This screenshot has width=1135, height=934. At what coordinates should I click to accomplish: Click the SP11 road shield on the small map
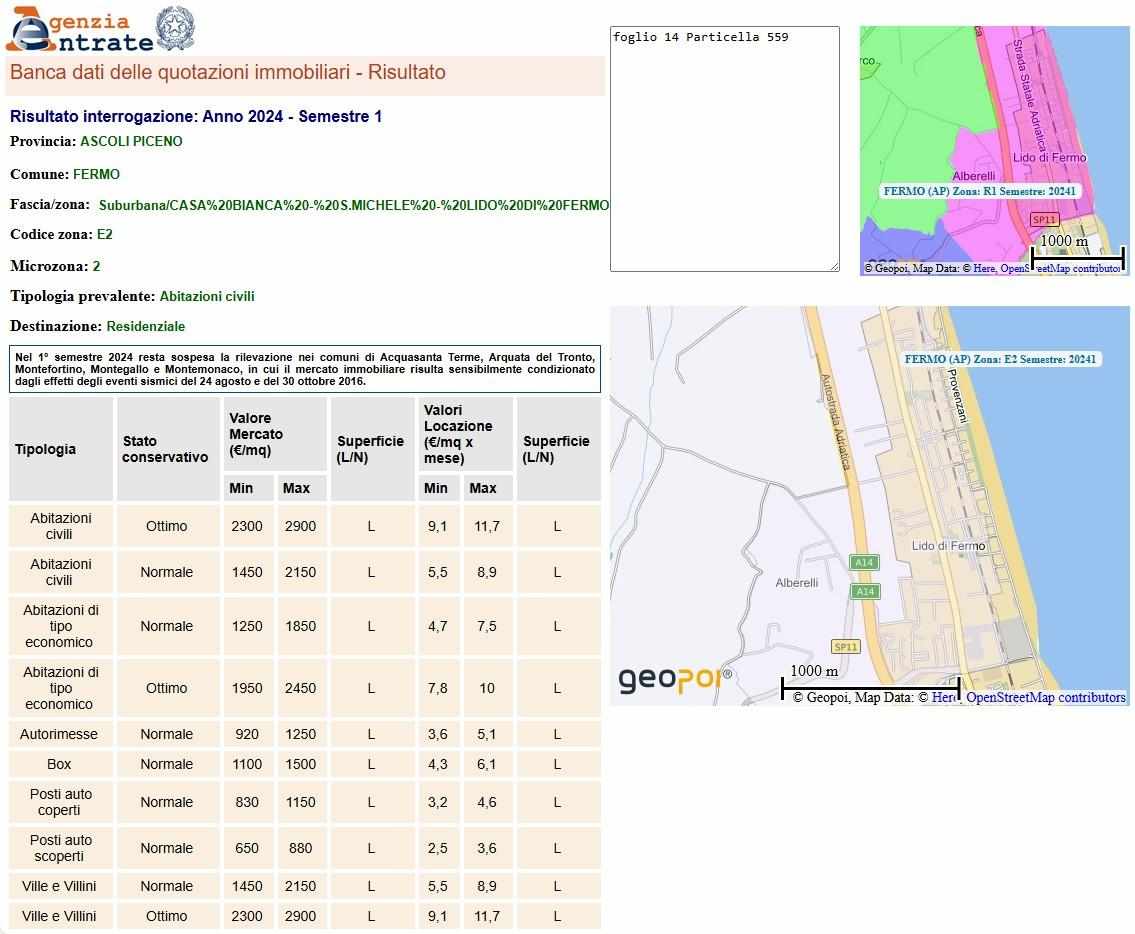pos(1044,220)
